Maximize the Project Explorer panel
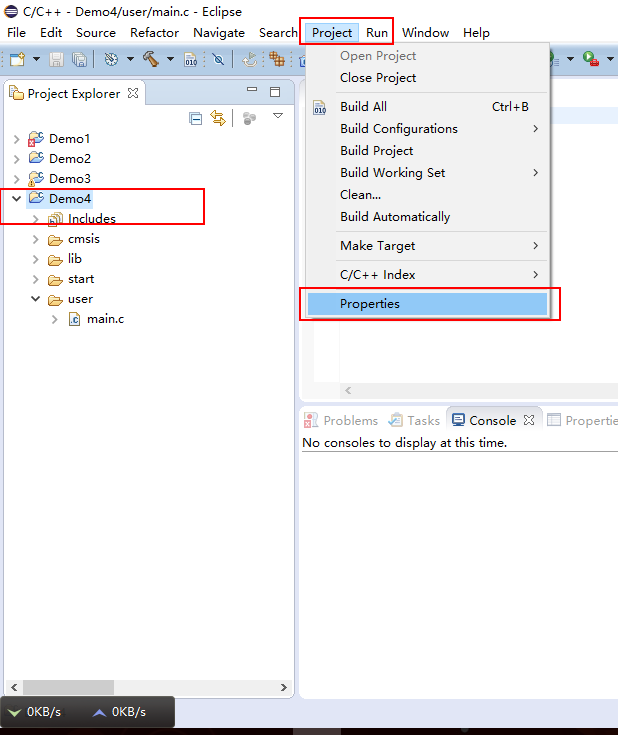The width and height of the screenshot is (618, 735). [x=275, y=92]
